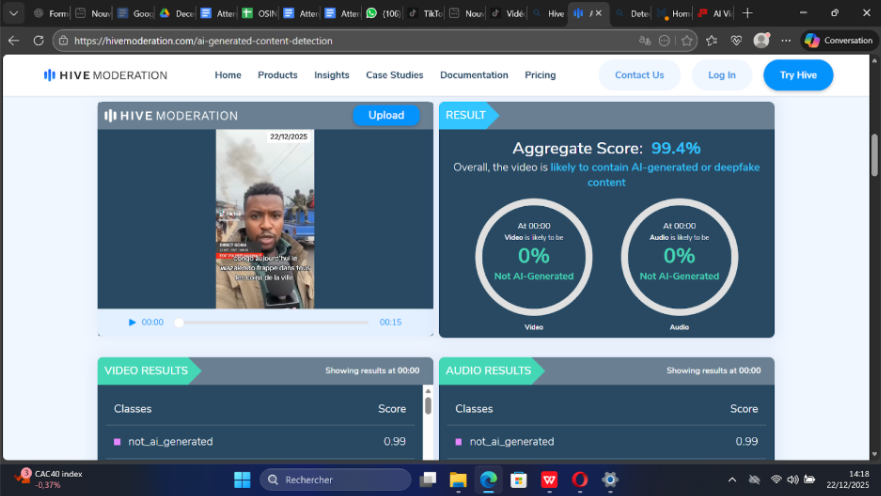This screenshot has height=496, width=881.
Task: Click the Try Hive button
Action: pos(797,75)
